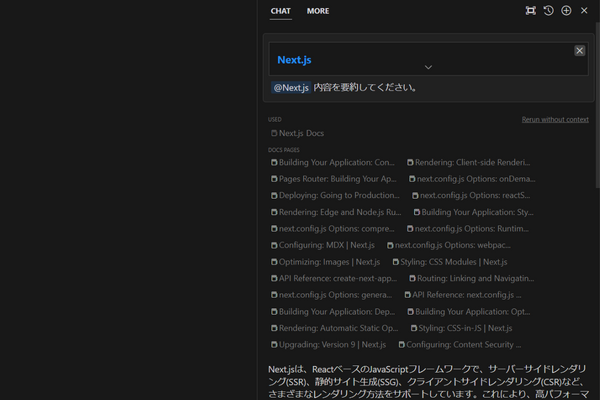600x400 pixels.
Task: Expand the Next.js context chevron
Action: coord(428,67)
